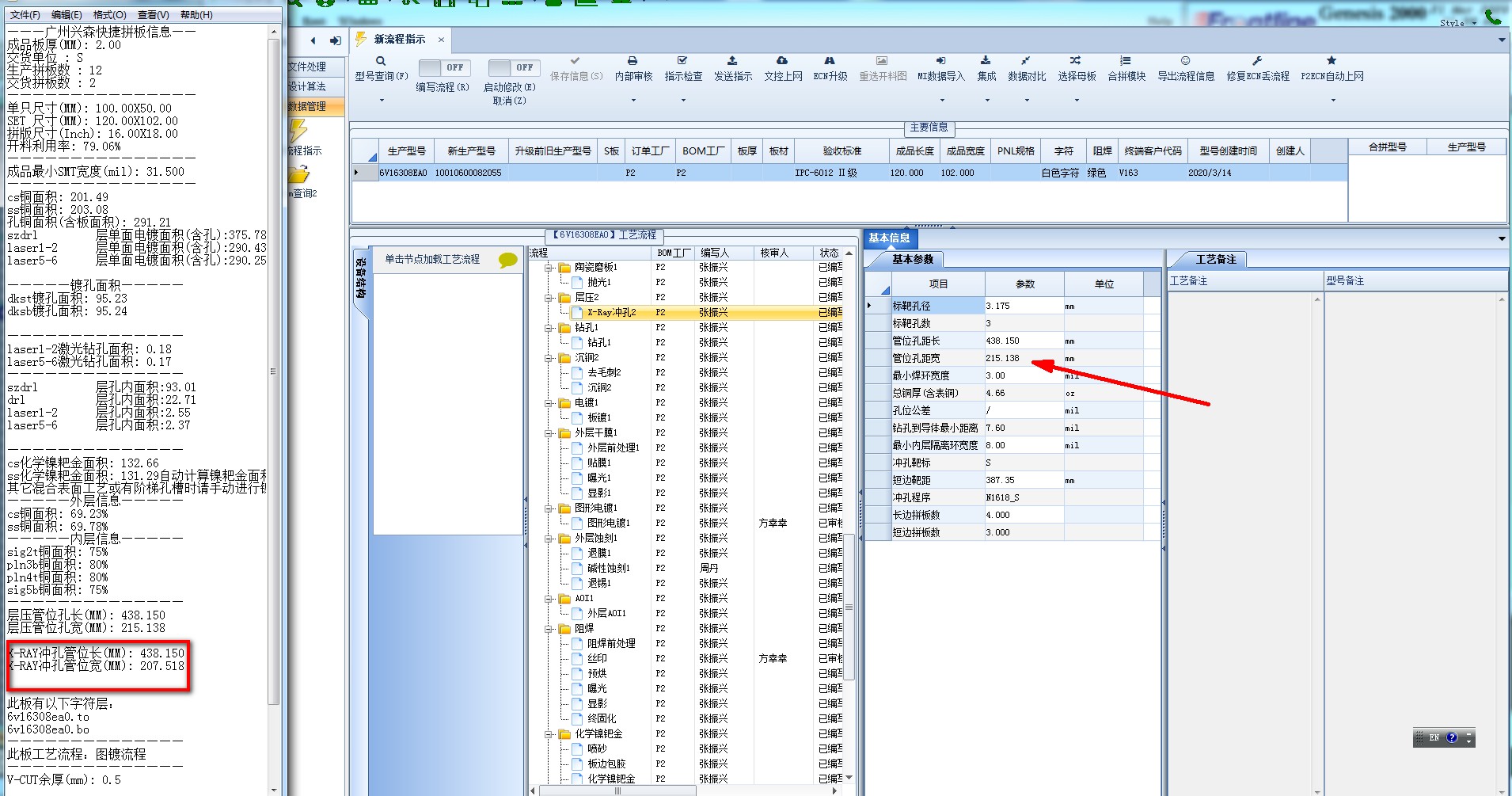Click the folder icon above m查询2
The width and height of the screenshot is (1512, 796).
pyautogui.click(x=298, y=174)
